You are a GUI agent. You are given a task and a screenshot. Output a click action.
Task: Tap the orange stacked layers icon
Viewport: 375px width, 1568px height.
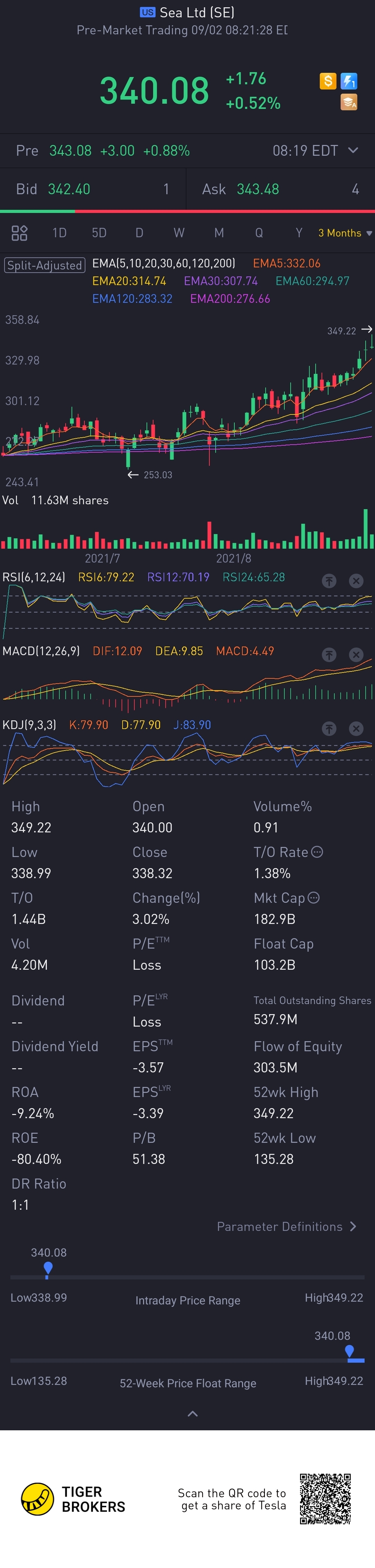[349, 102]
